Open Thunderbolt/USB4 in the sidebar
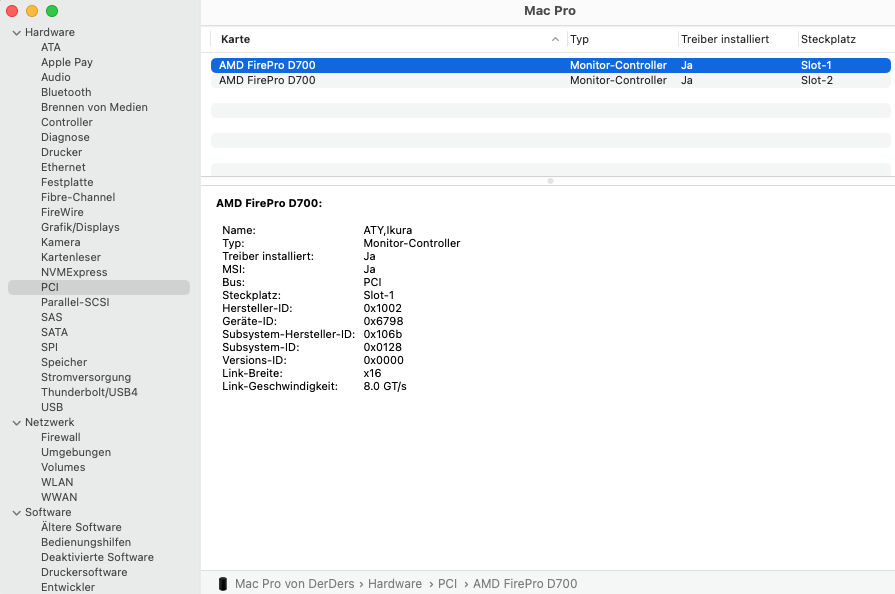 pos(90,393)
